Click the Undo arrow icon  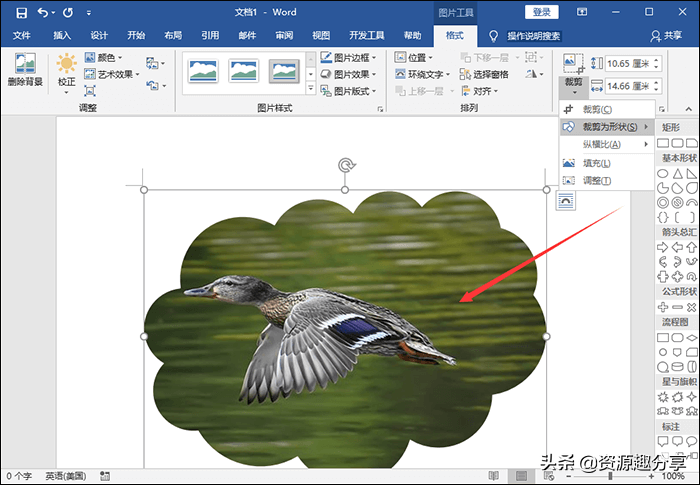(43, 12)
